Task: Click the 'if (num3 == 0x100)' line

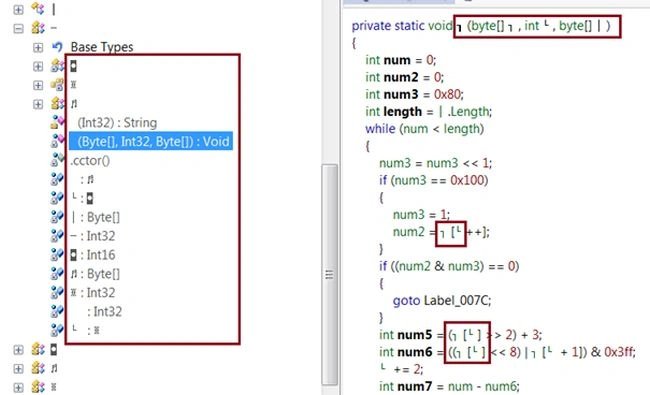Action: [434, 180]
